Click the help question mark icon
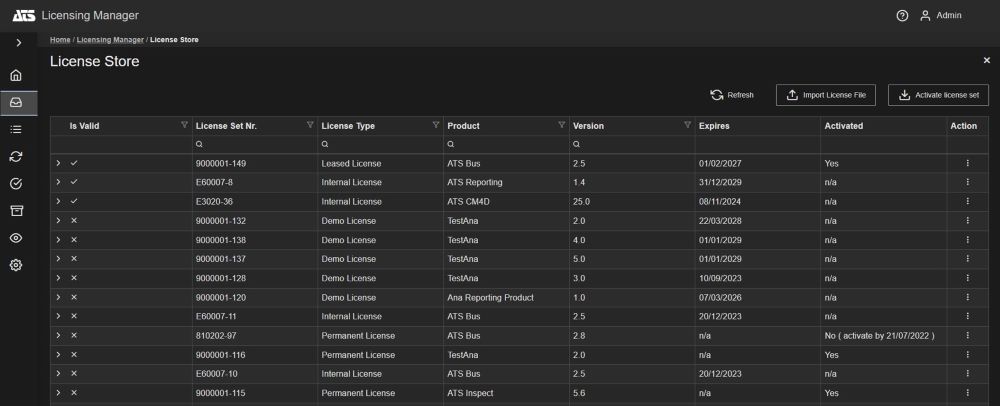 click(x=902, y=16)
